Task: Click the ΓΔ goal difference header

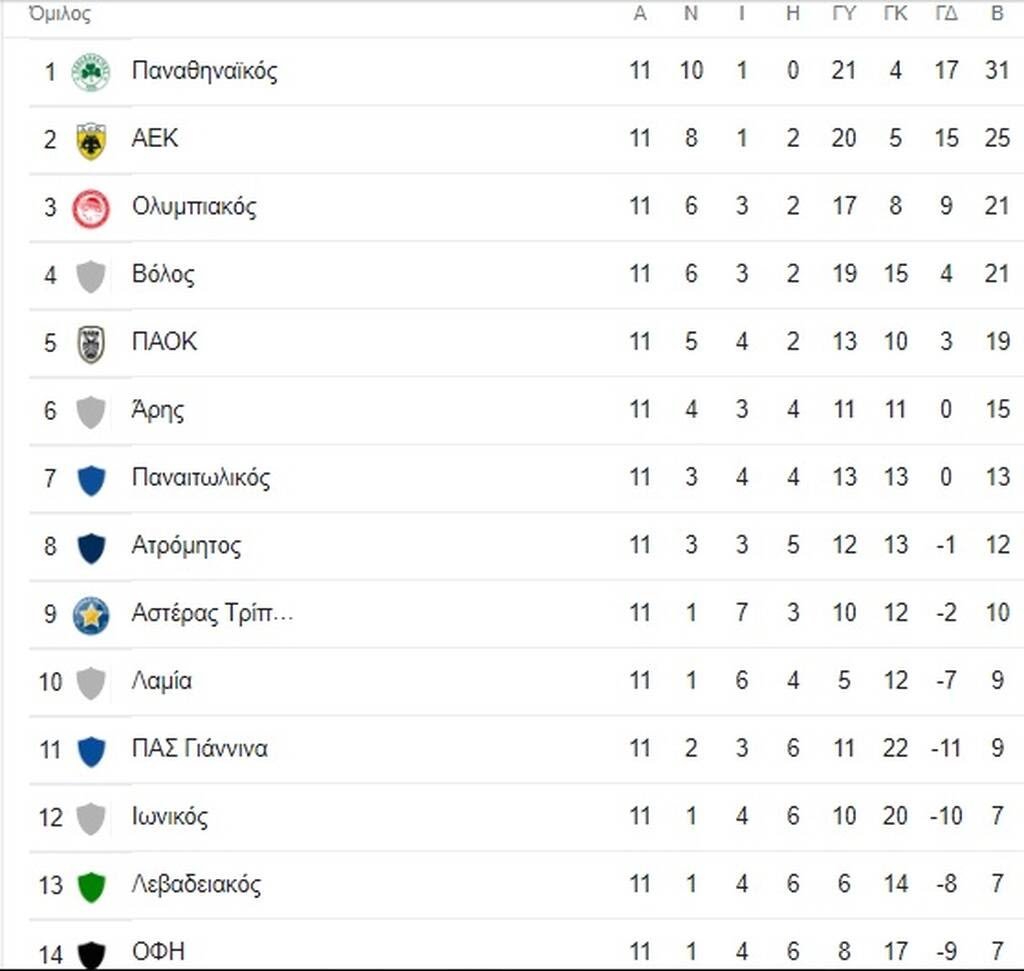Action: 946,13
